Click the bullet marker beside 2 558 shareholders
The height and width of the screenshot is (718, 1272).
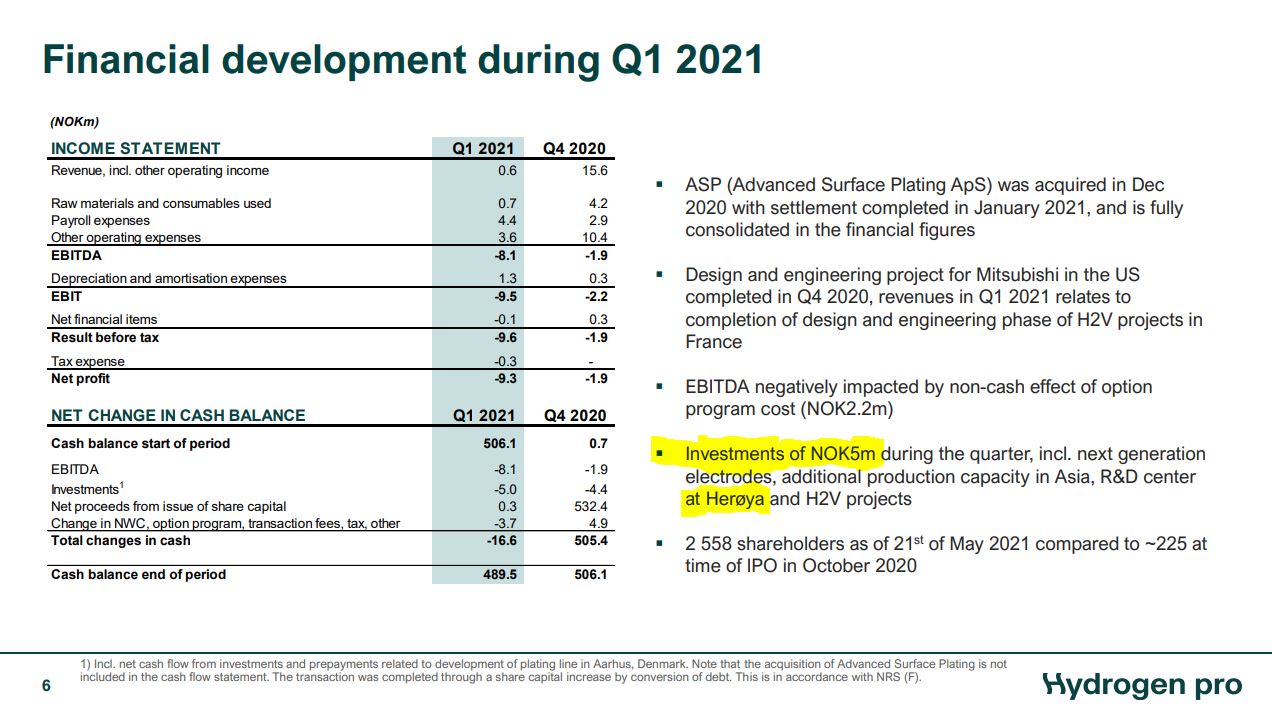click(x=659, y=544)
